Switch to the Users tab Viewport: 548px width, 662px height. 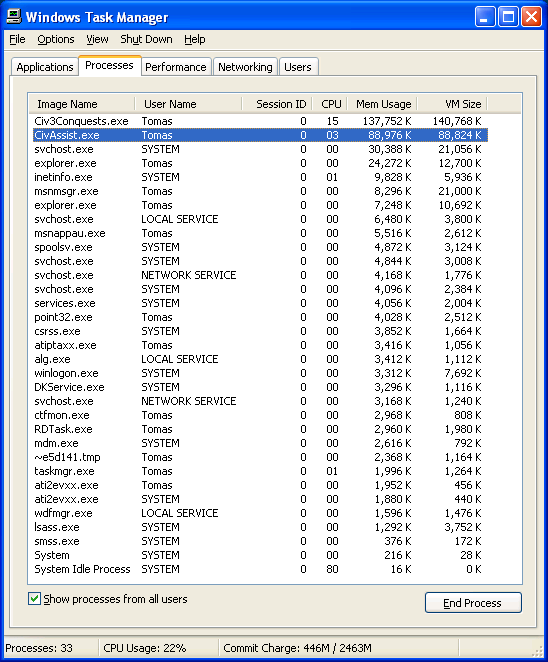tap(298, 67)
